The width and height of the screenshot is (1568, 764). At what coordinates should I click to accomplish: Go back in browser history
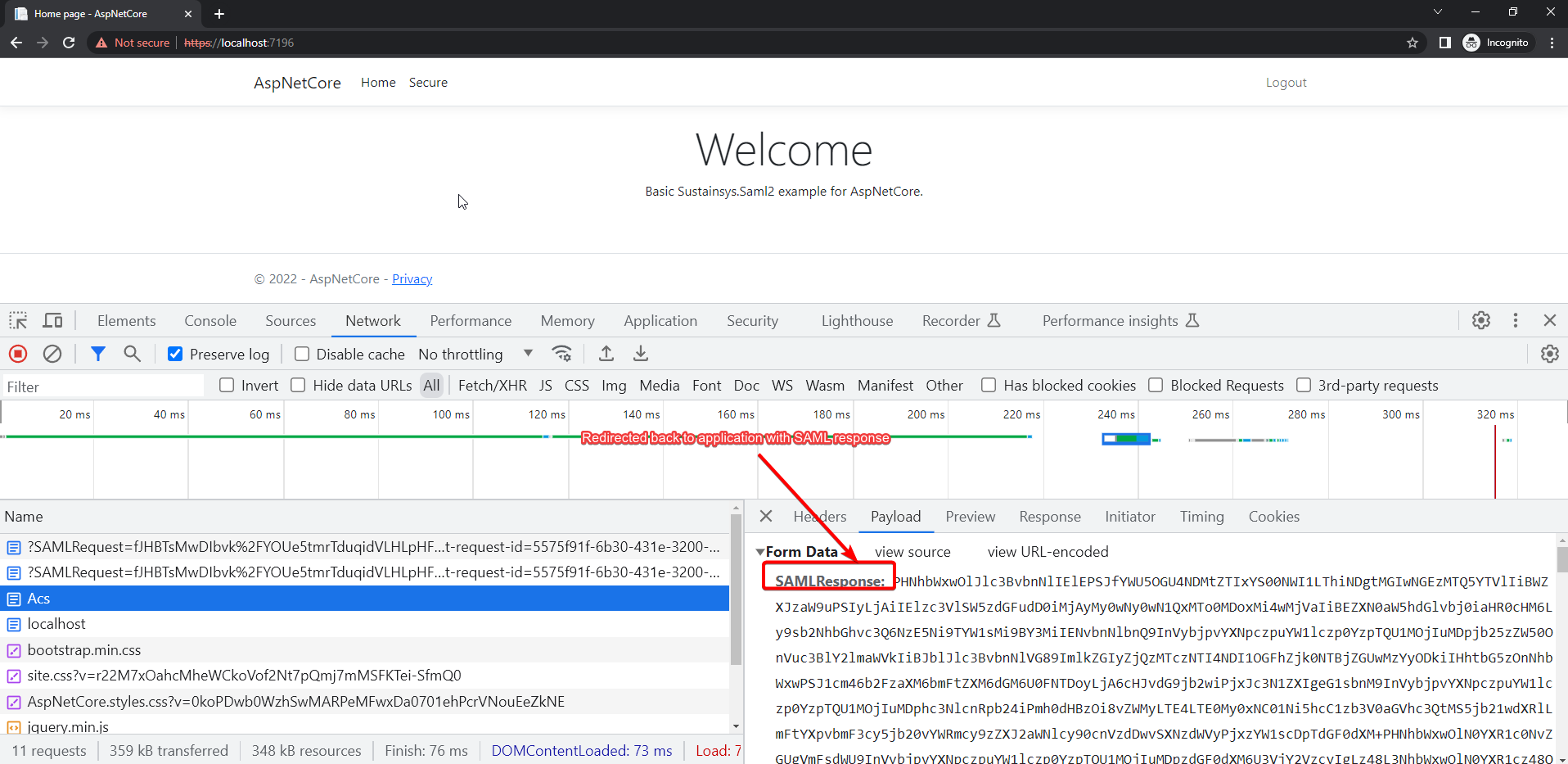tap(16, 43)
